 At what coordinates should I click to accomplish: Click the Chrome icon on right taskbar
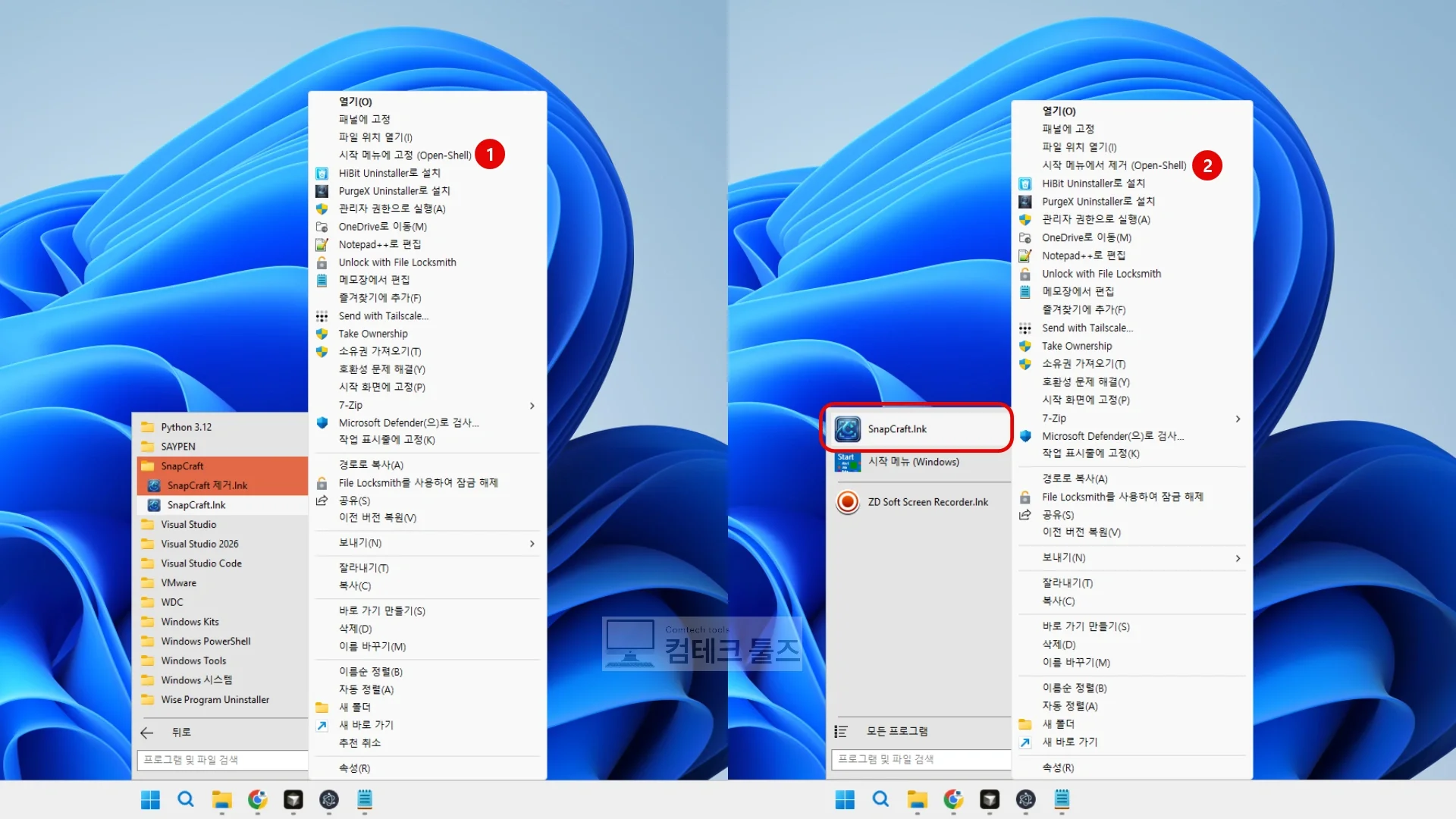click(953, 799)
